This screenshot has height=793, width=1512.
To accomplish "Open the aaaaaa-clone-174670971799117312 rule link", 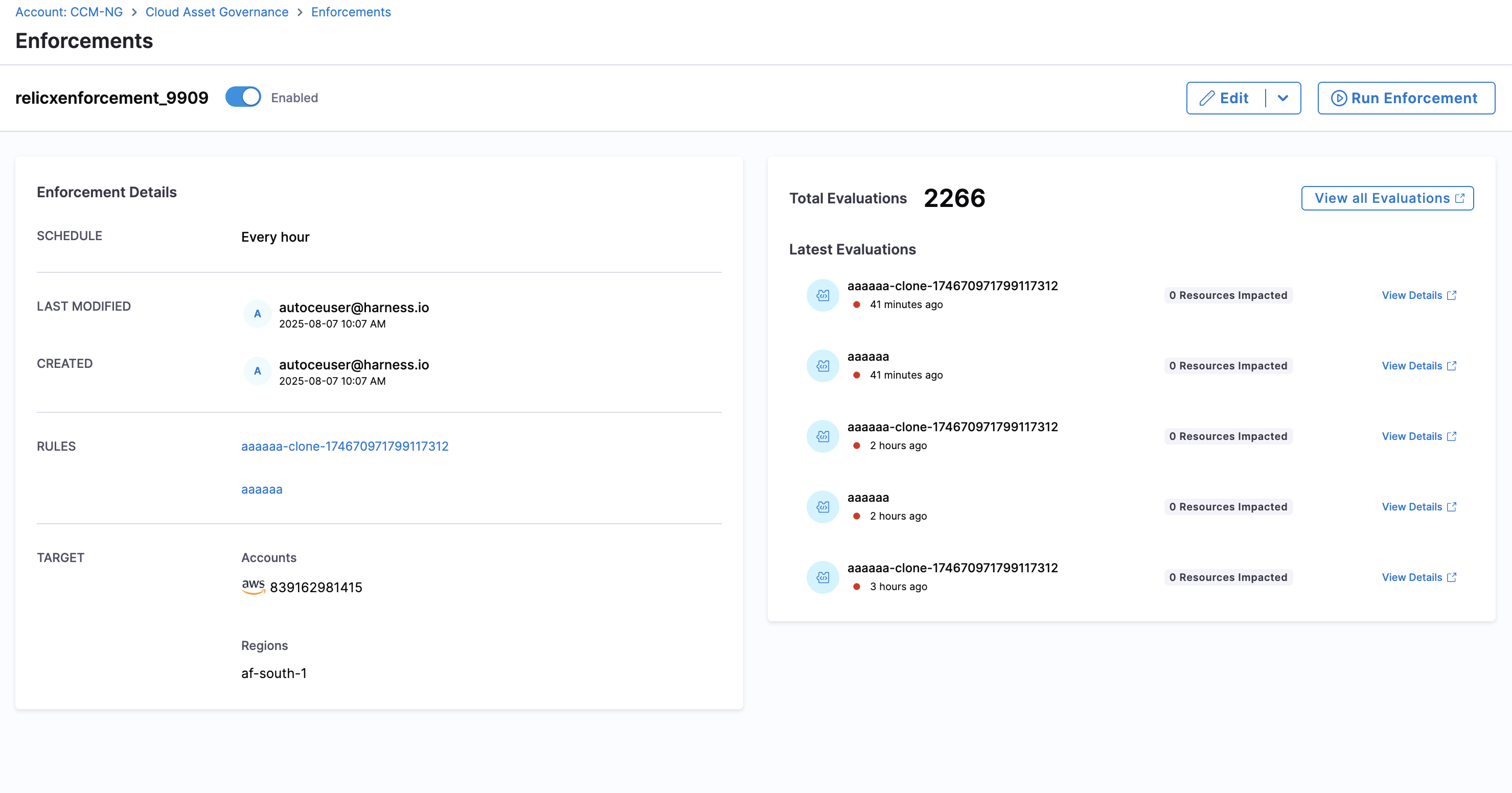I will click(x=345, y=447).
